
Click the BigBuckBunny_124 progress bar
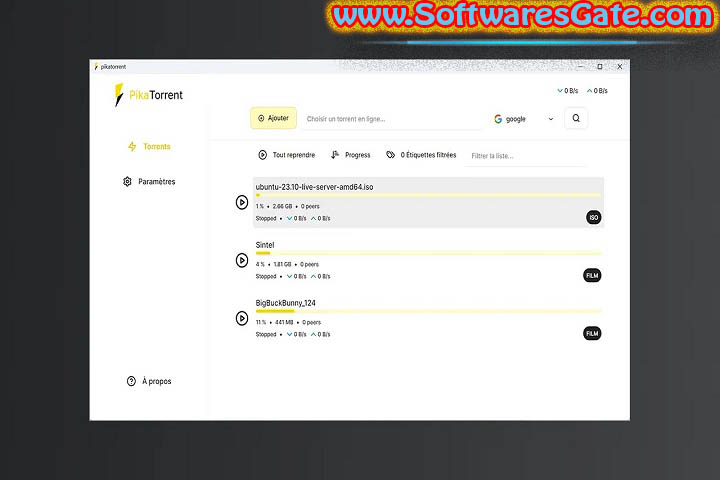tap(428, 311)
